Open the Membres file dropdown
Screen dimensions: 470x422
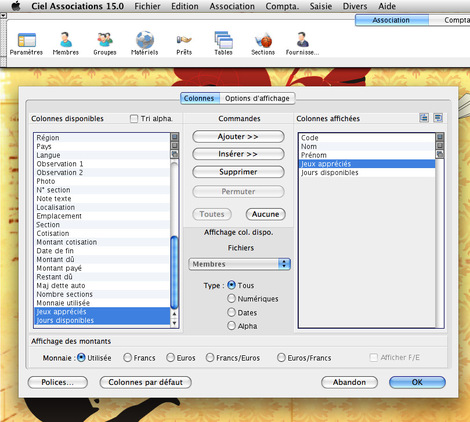tap(239, 264)
